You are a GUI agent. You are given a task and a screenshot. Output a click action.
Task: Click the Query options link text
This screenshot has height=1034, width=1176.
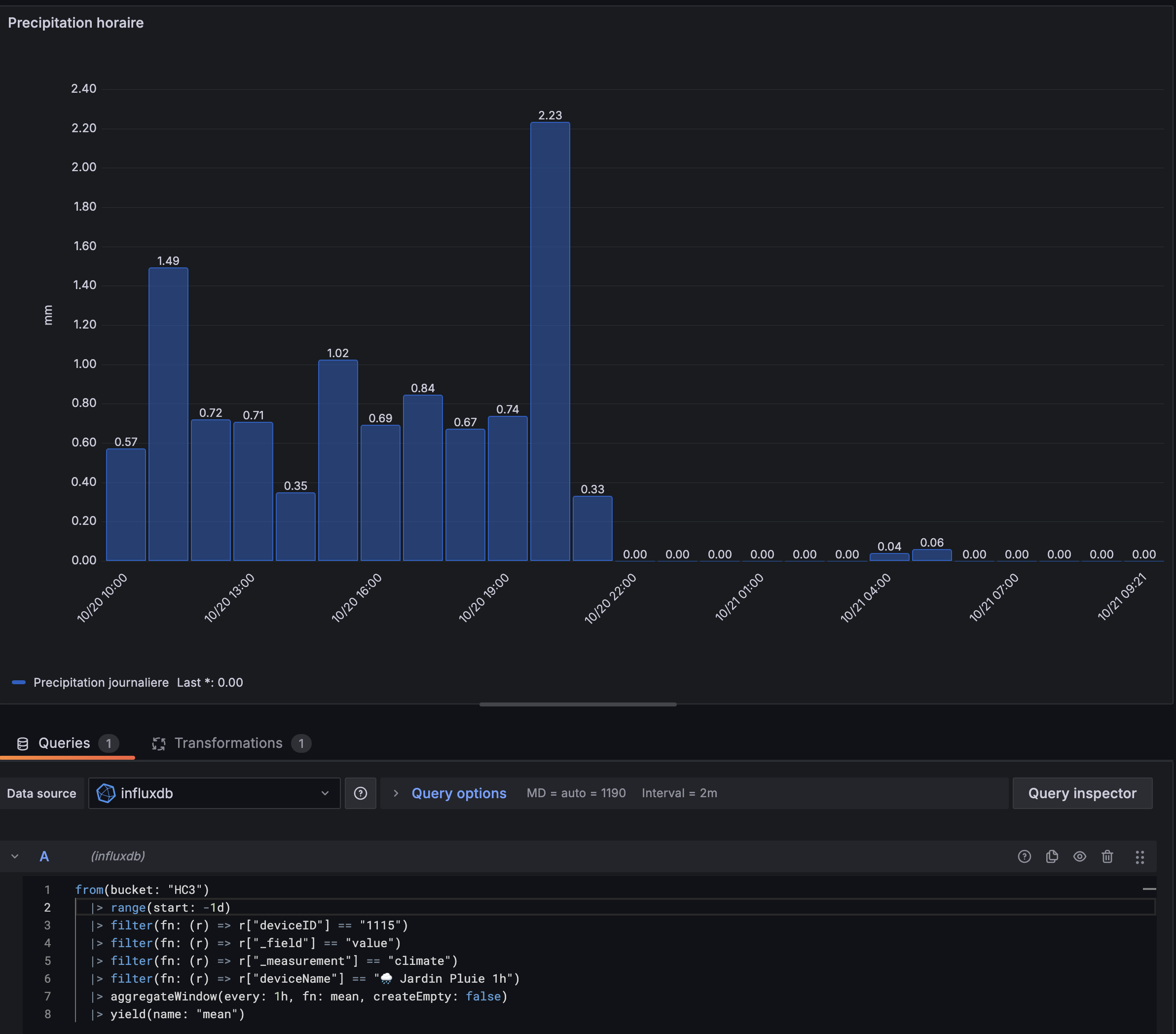tap(459, 793)
